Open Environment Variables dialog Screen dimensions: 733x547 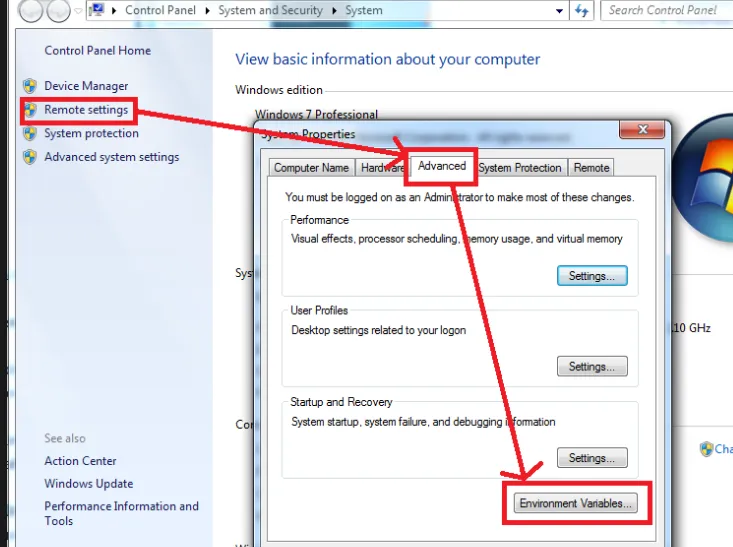(575, 504)
